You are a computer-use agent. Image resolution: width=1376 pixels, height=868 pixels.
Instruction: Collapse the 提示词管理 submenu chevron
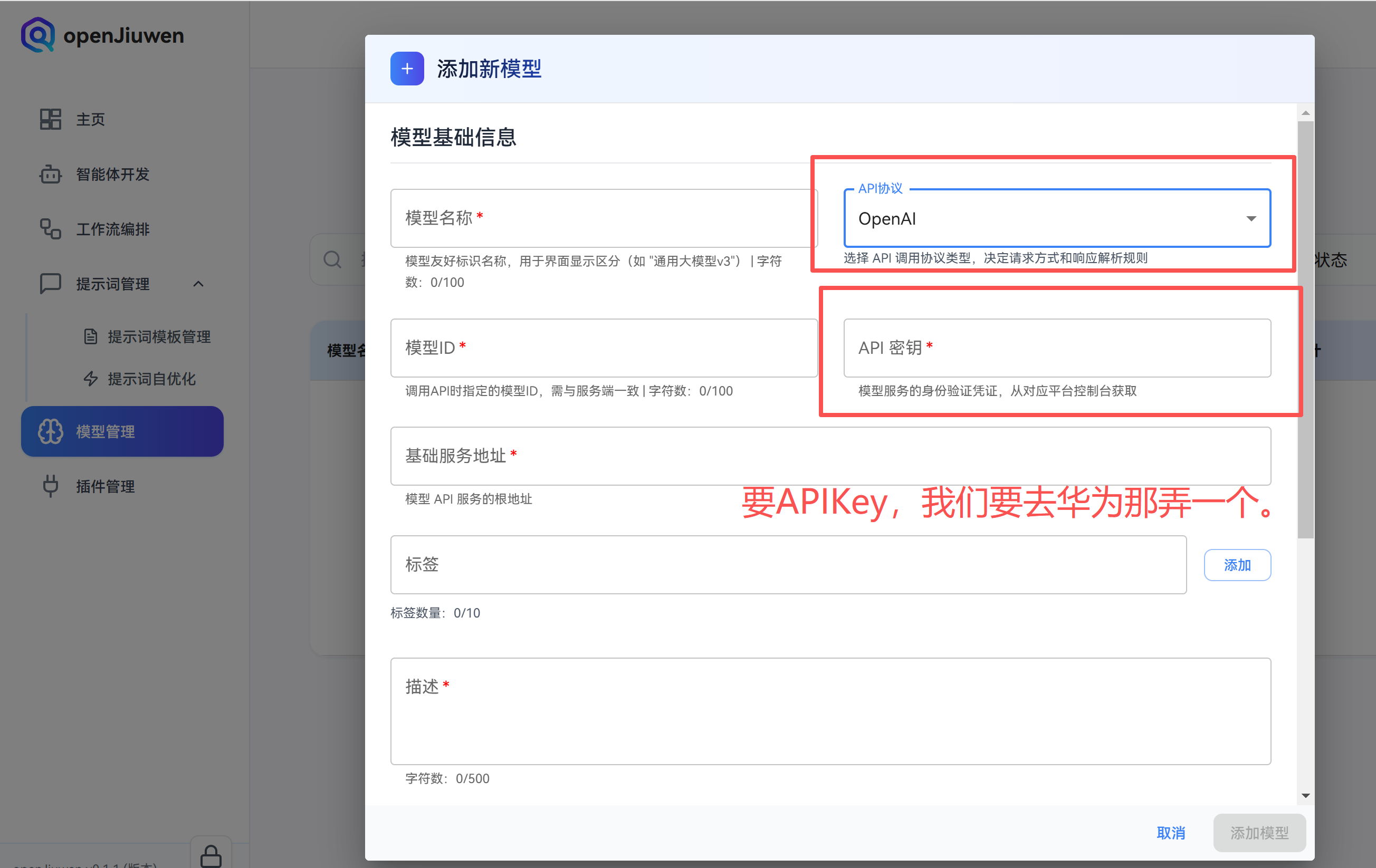click(x=198, y=284)
